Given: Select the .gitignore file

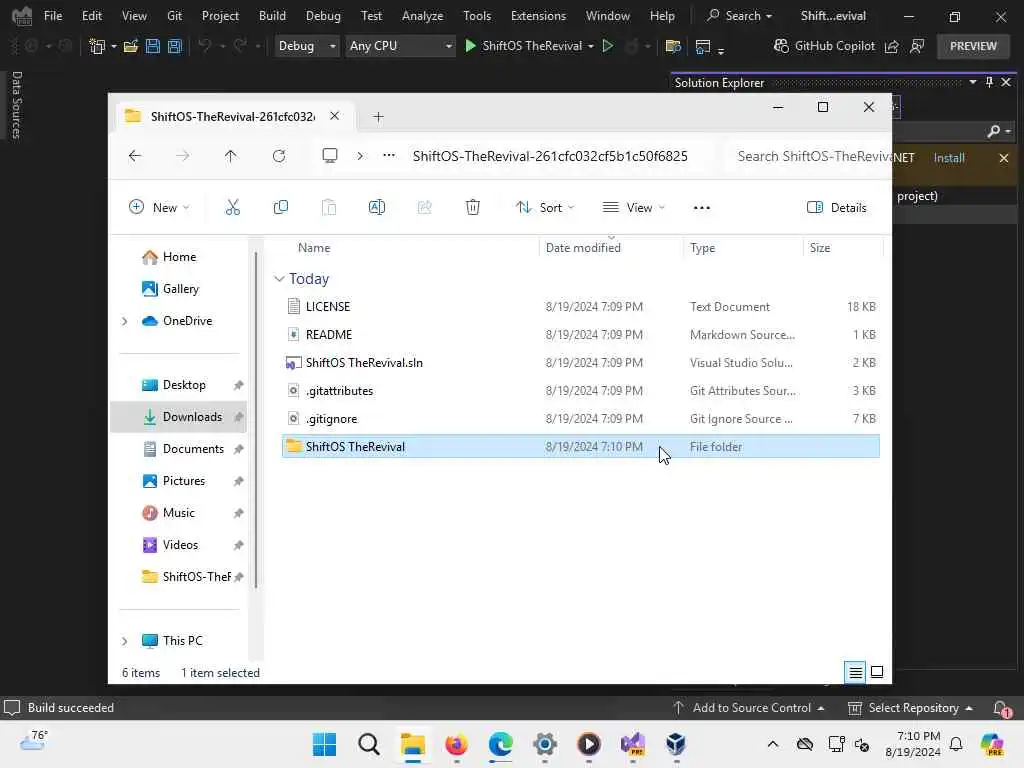Looking at the screenshot, I should pos(581,419).
